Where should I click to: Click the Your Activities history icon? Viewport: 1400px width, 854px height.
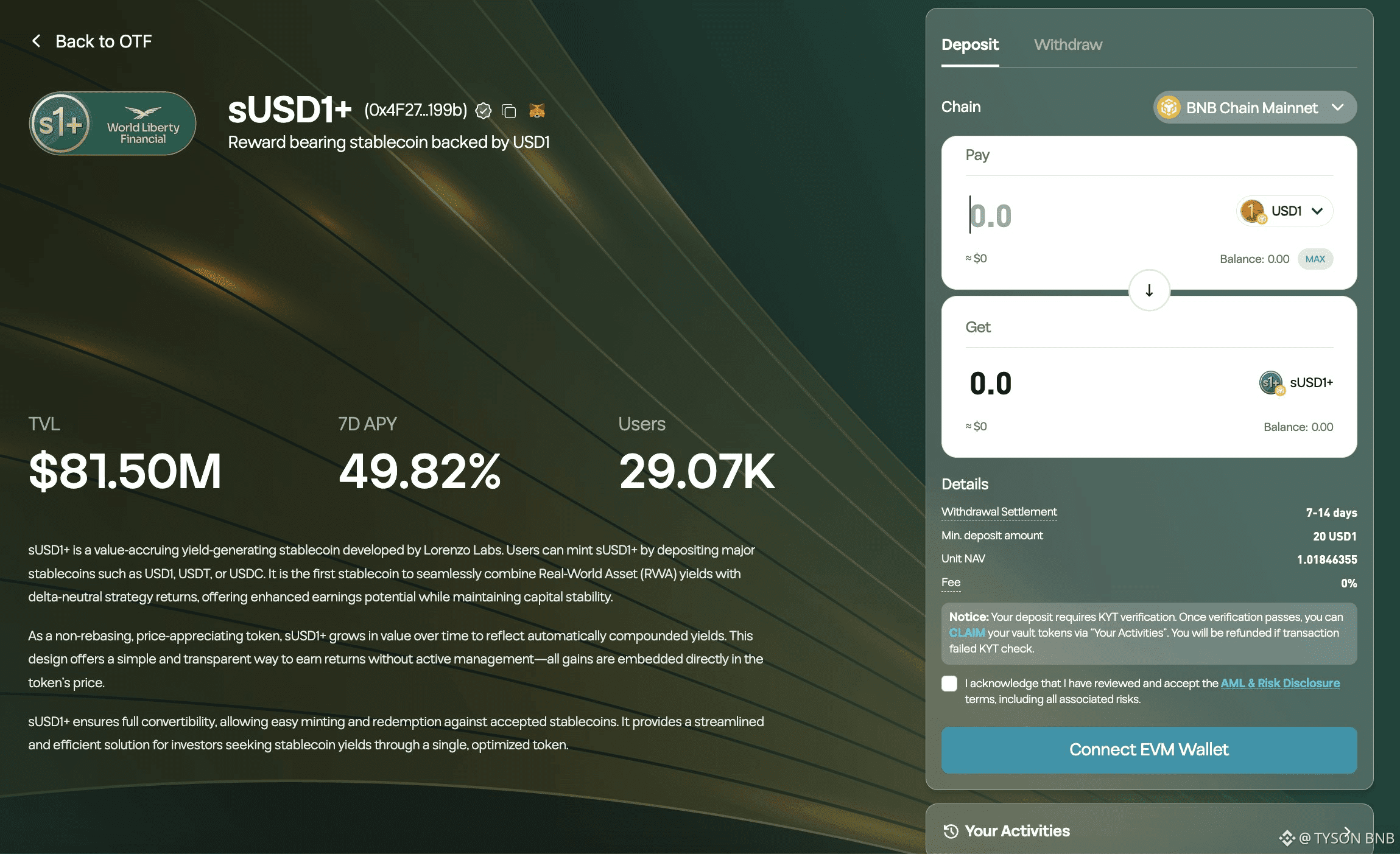click(x=951, y=831)
